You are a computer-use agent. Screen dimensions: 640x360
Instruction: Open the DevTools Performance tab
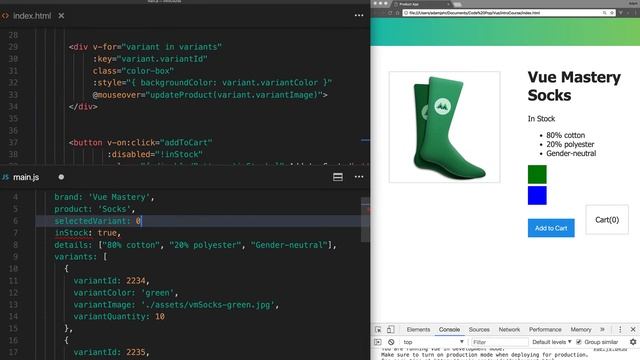click(545, 329)
